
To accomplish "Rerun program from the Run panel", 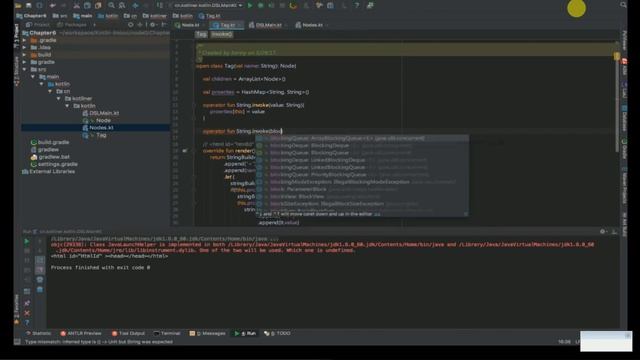I will point(27,241).
